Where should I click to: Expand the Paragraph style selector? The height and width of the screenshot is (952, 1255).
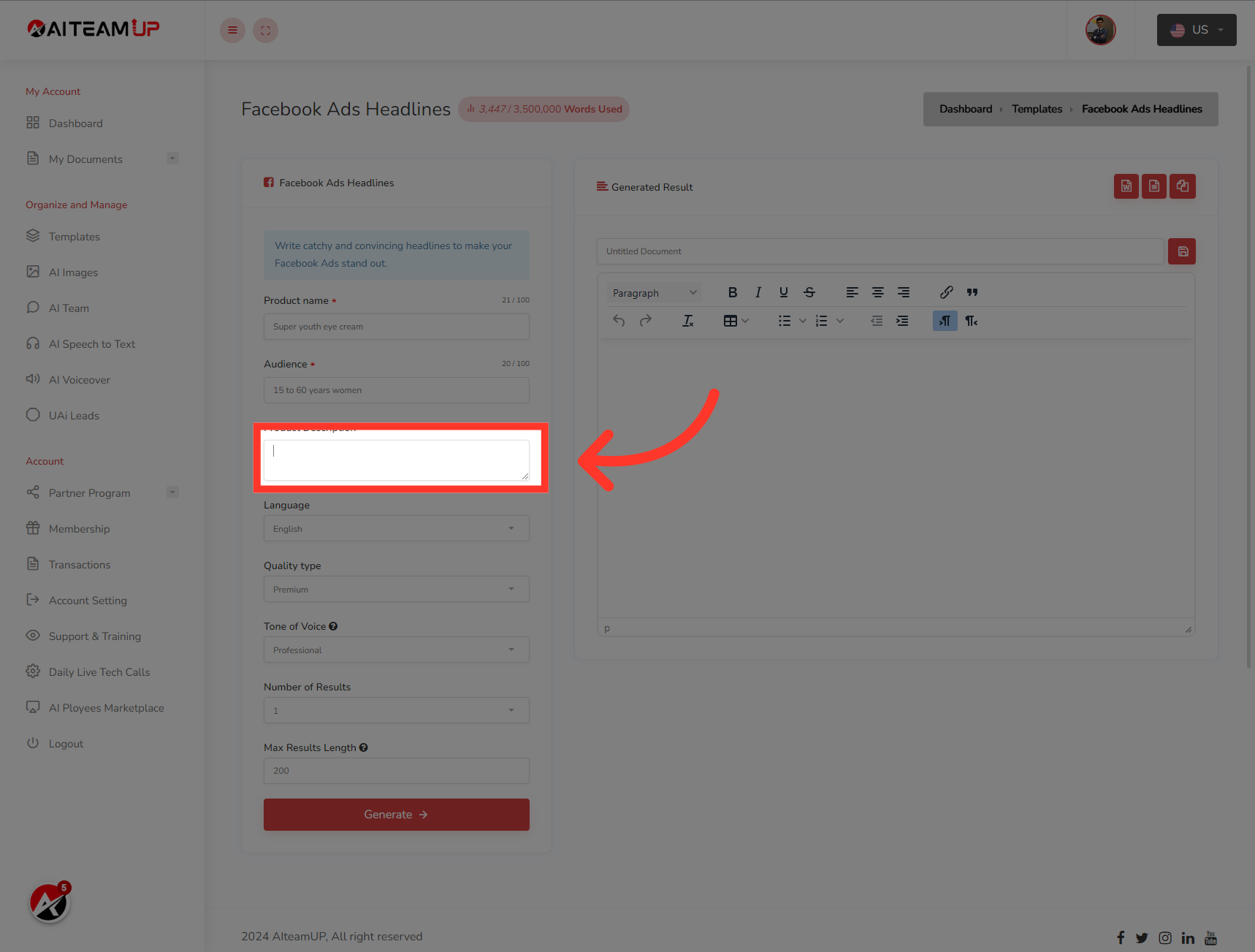(x=654, y=292)
